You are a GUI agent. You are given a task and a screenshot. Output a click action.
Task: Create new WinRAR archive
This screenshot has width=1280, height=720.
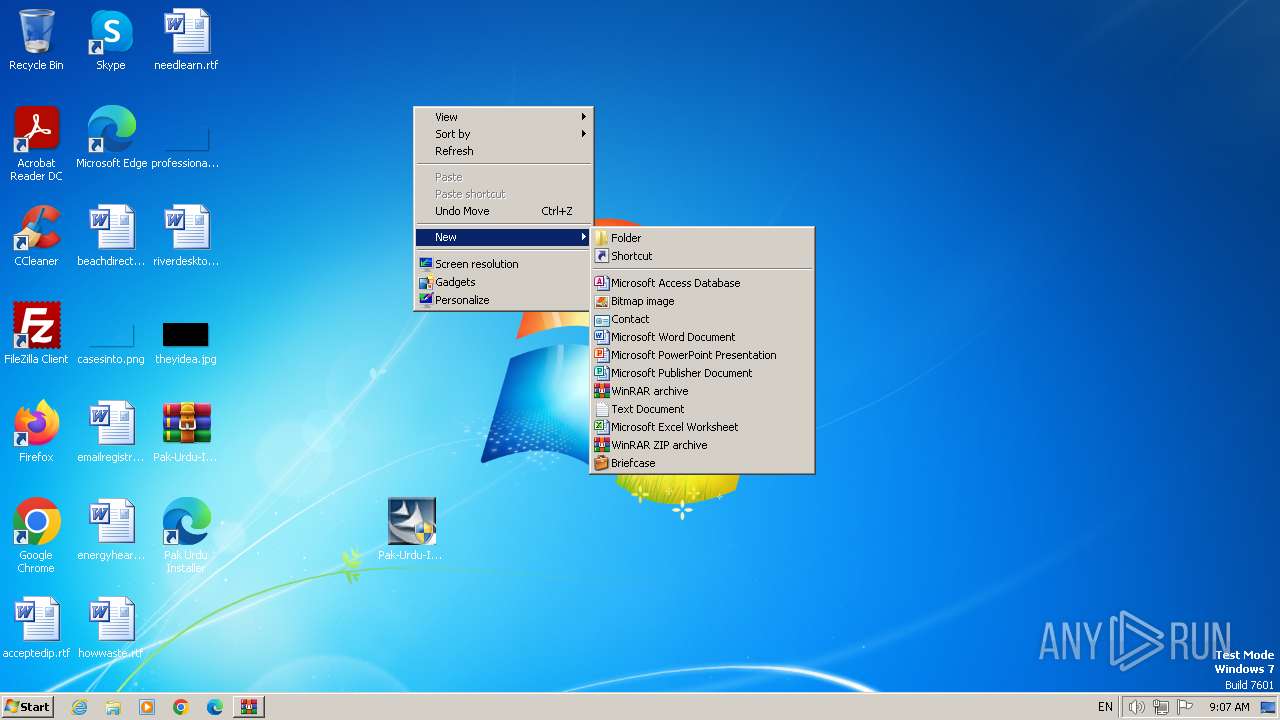click(702, 391)
